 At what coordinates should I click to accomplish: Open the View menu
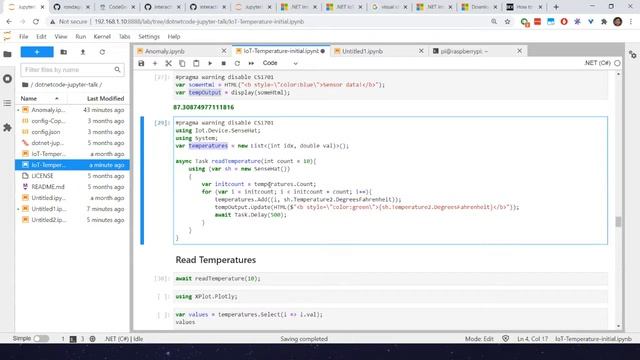tap(61, 36)
